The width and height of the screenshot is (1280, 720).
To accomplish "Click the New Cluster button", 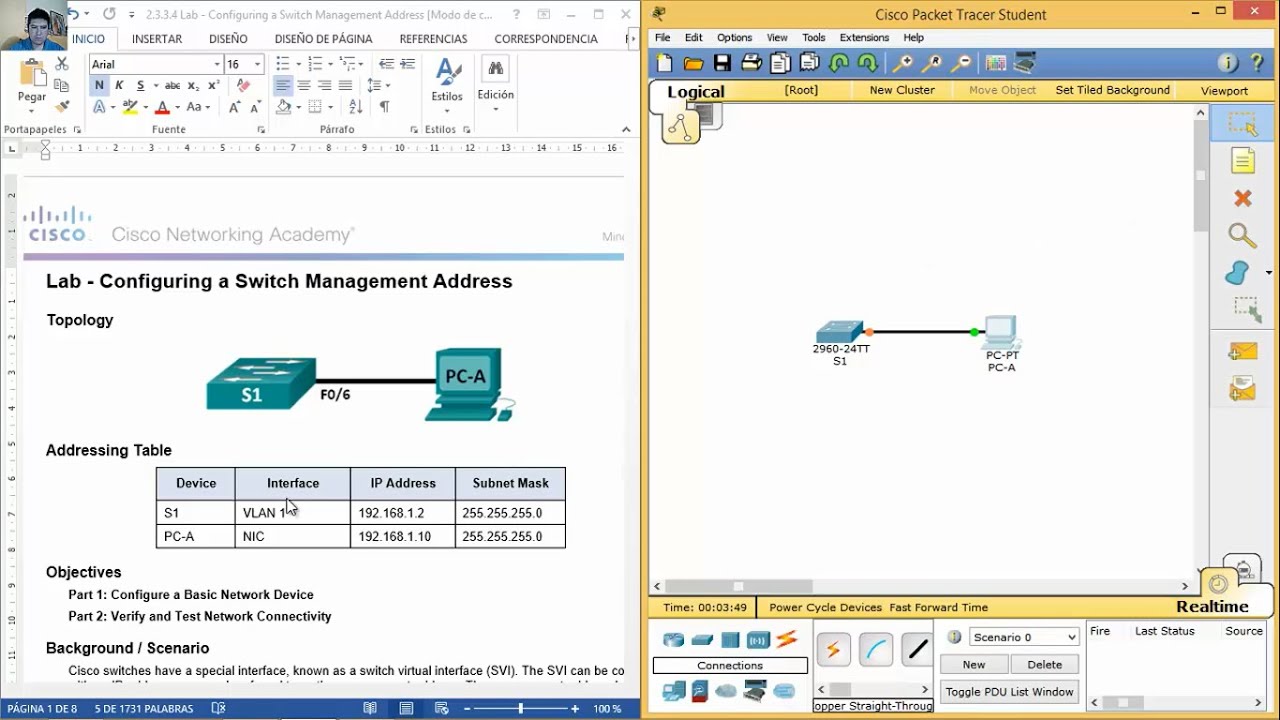I will [x=902, y=90].
